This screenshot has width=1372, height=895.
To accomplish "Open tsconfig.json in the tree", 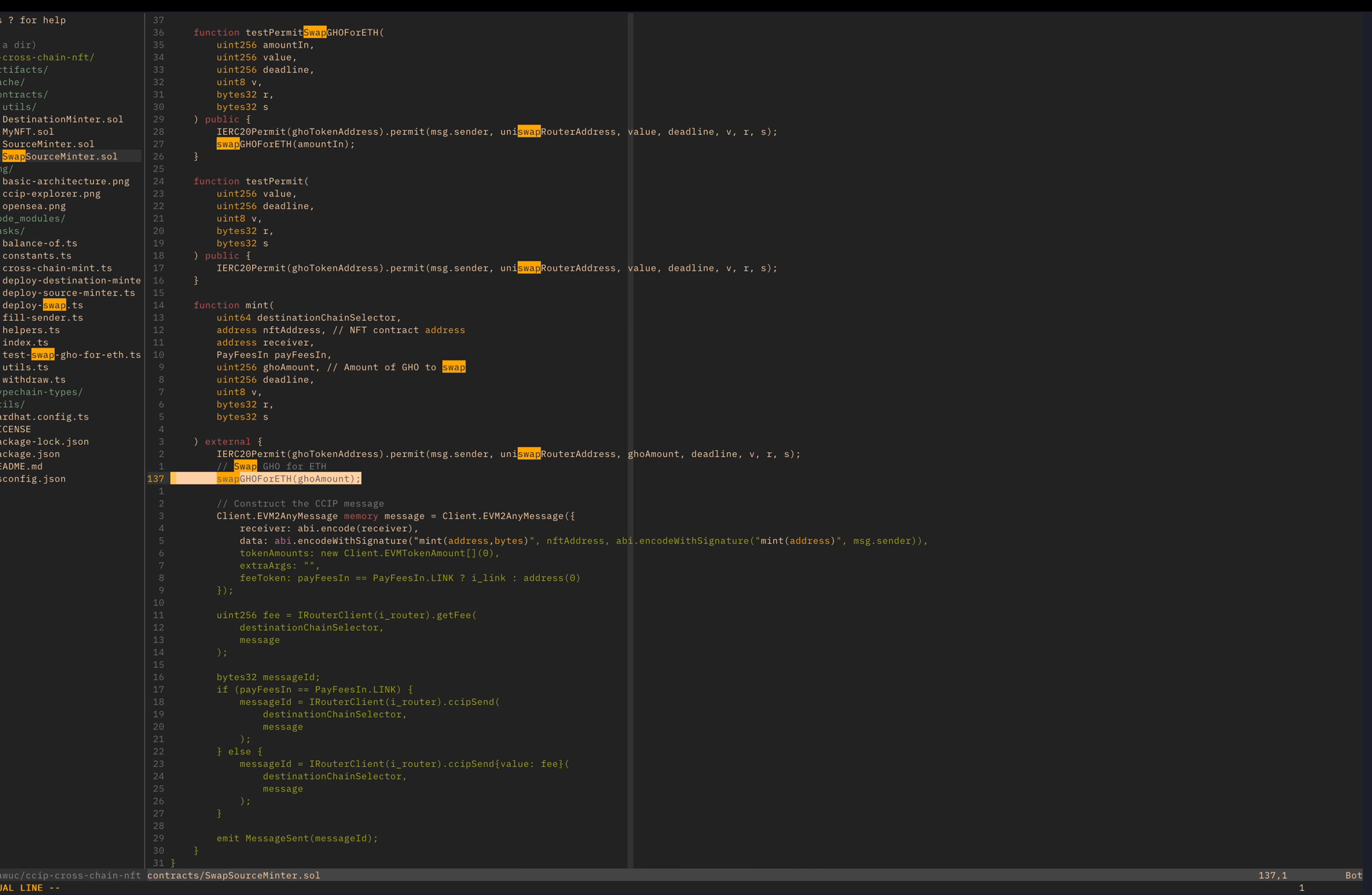I will point(33,479).
